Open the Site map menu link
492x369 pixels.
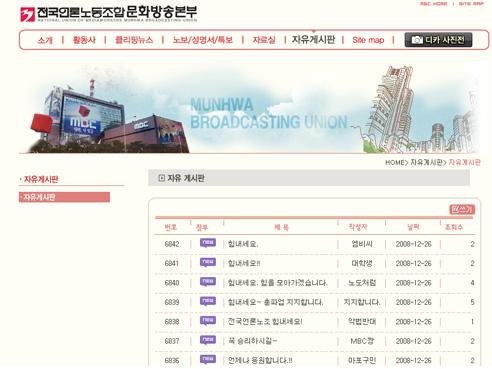pos(368,40)
